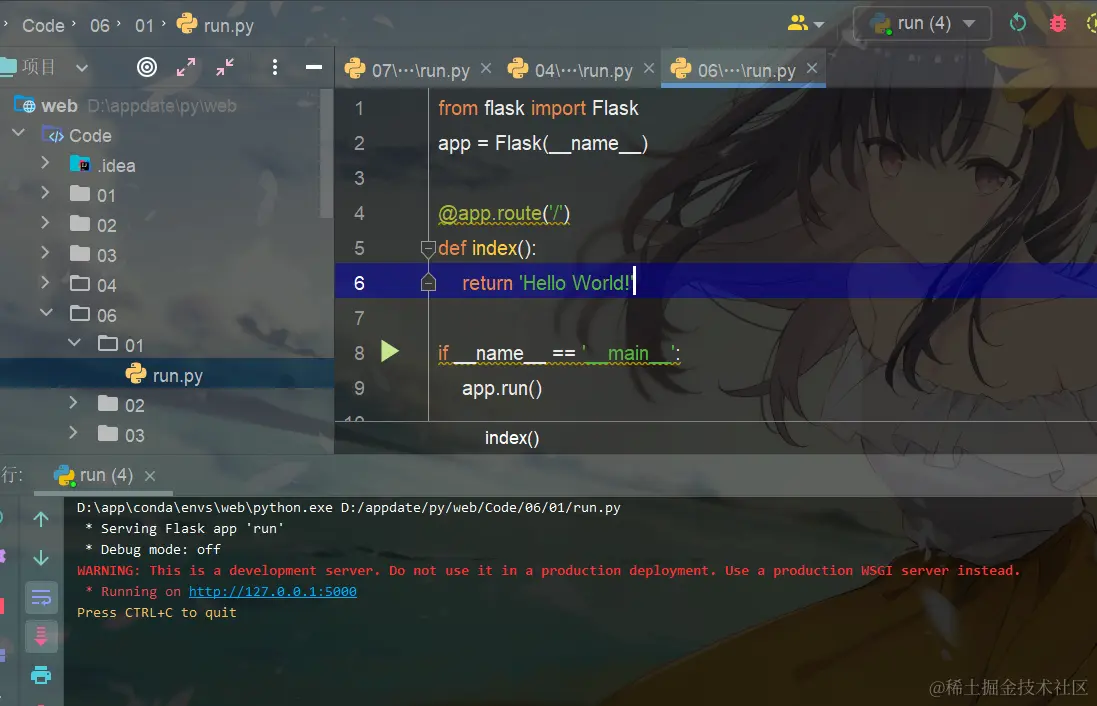Select the web project root

point(59,106)
